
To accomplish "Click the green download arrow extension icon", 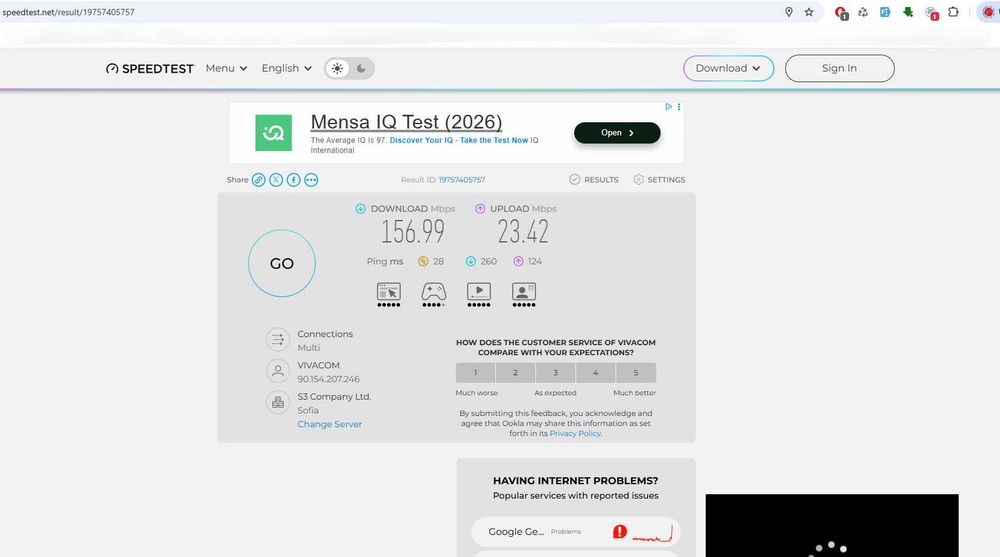I will point(908,12).
